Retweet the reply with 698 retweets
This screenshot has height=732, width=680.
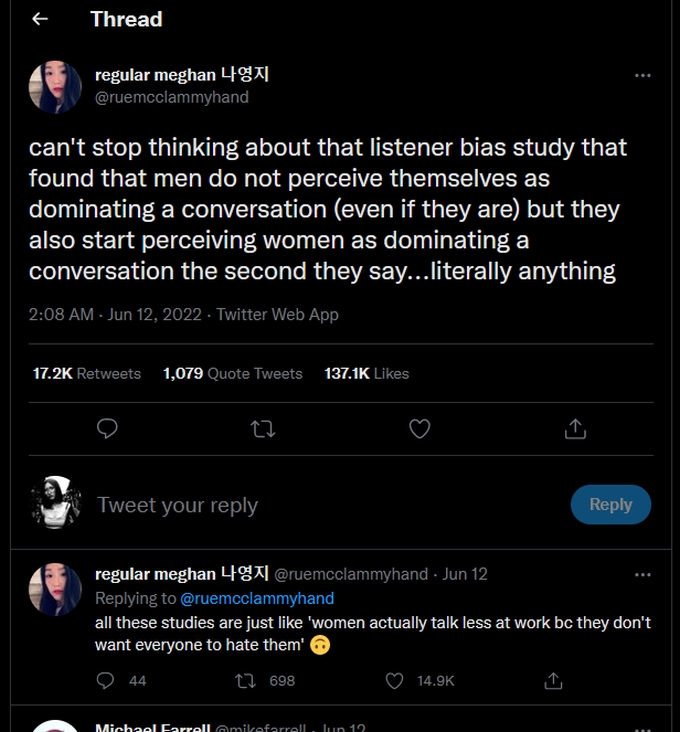pyautogui.click(x=244, y=680)
